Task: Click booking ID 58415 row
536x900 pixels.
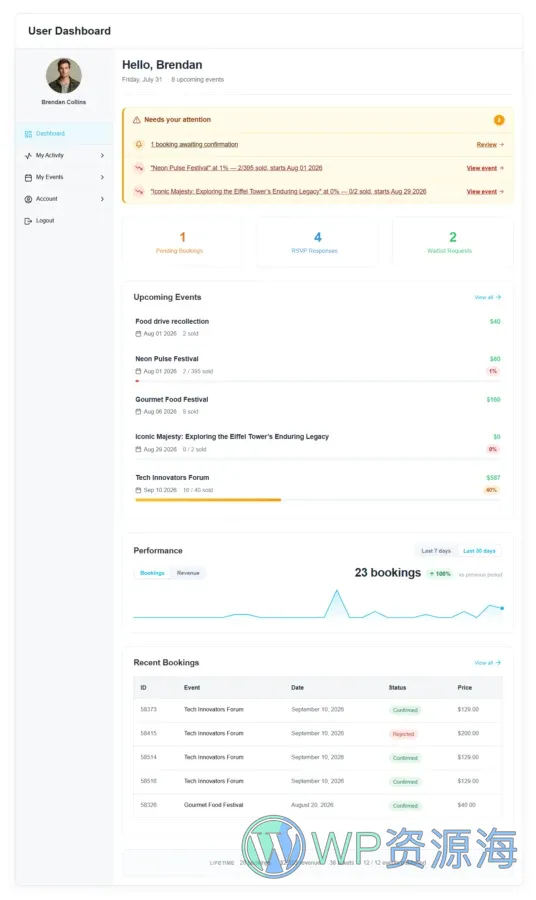Action: click(317, 734)
